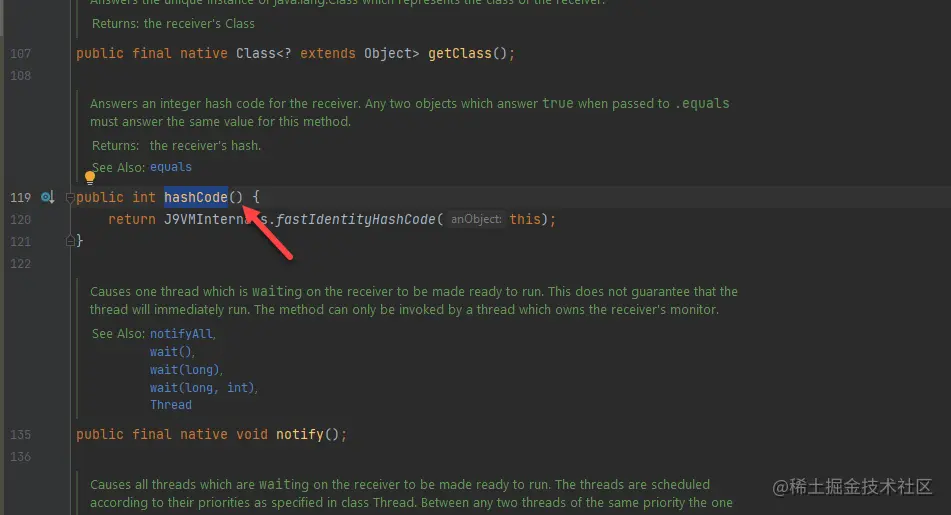Click the highlighted hashCode method name

pos(195,197)
